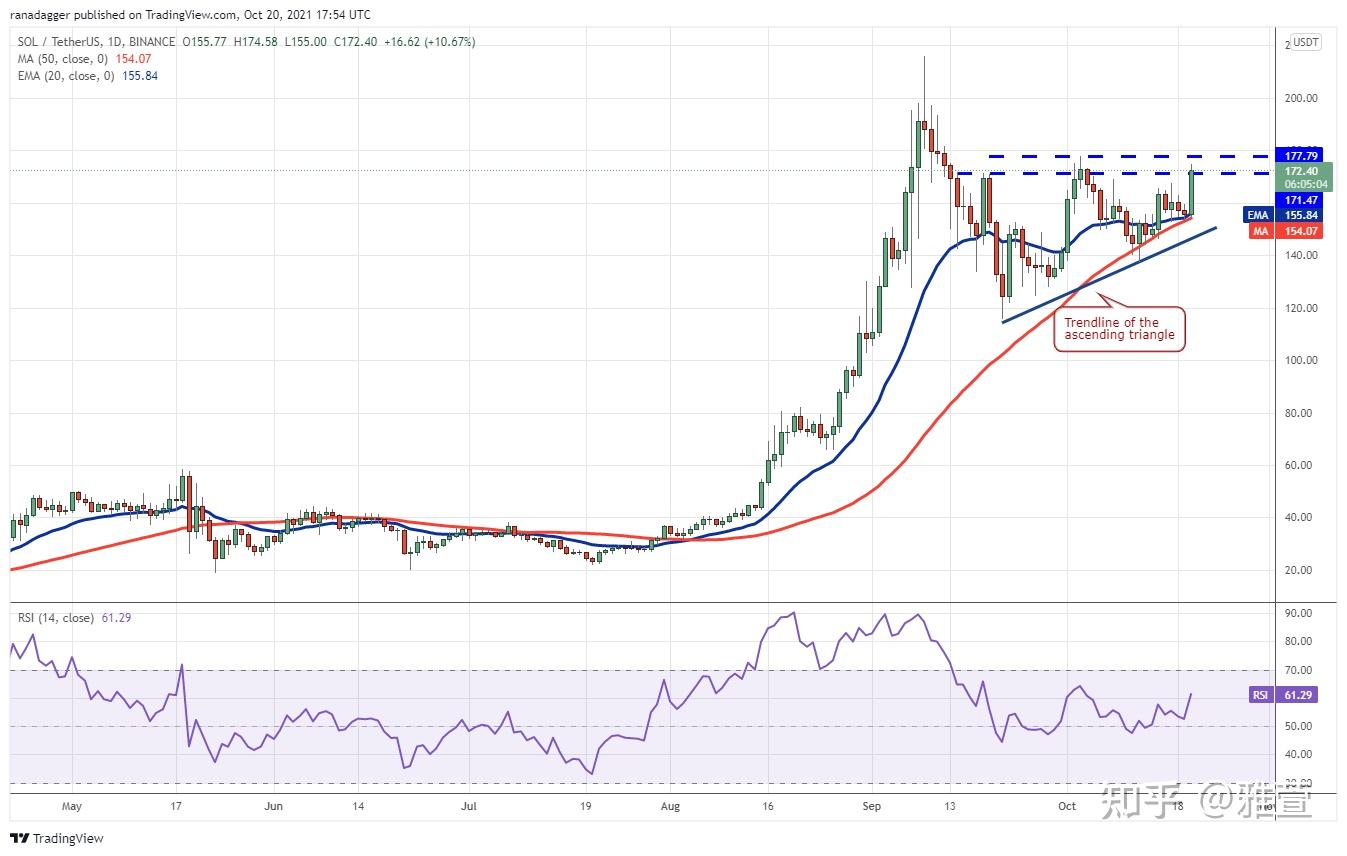This screenshot has height=856, width=1347.
Task: Click the EMA legend value 155.84 in legend
Action: pyautogui.click(x=140, y=76)
